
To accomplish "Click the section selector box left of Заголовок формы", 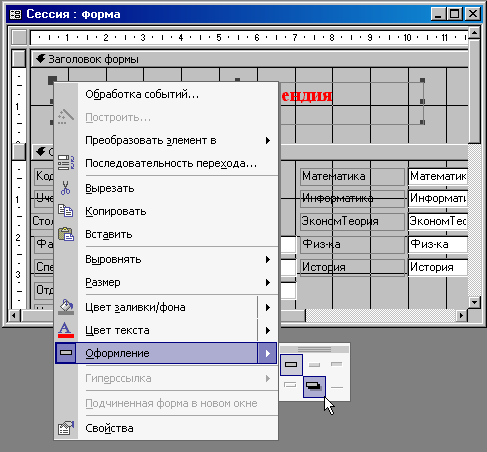I will [x=19, y=59].
